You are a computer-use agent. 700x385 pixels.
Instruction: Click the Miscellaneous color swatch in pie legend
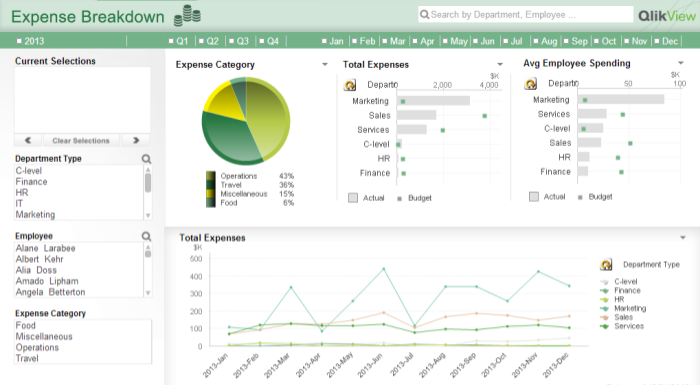click(x=211, y=194)
